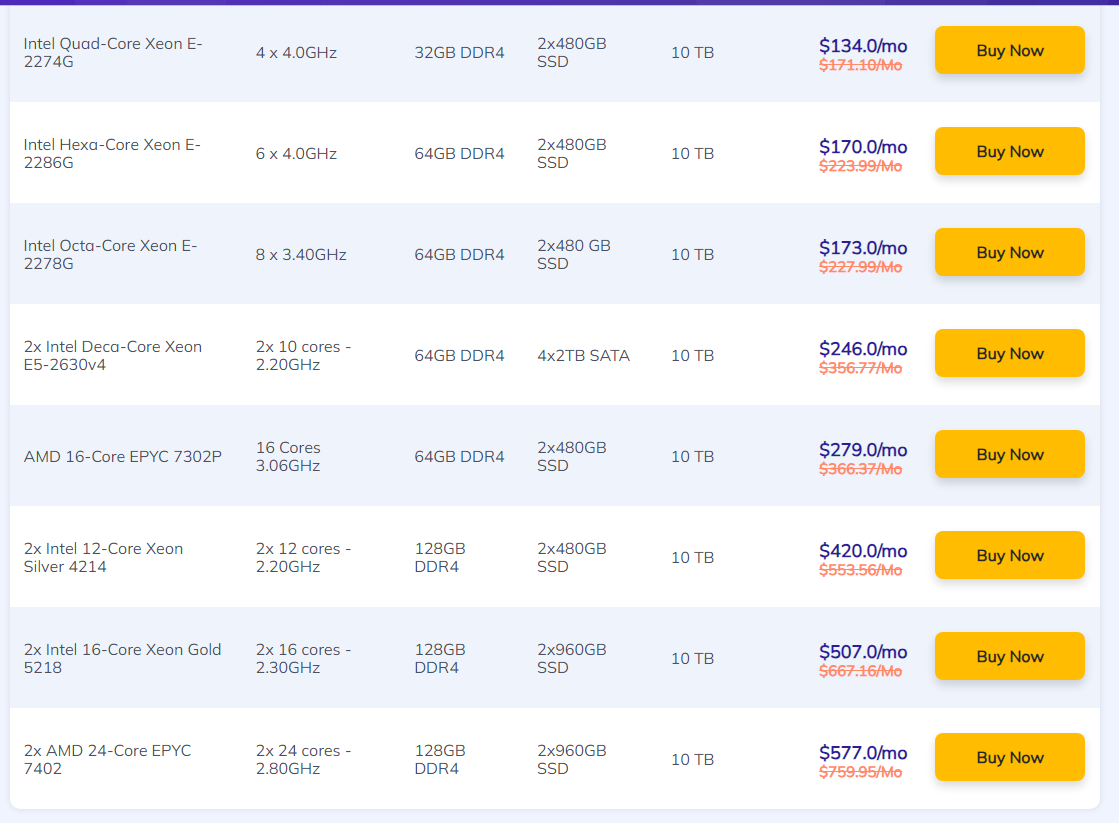Click the struck-through $356.77/Mo price
Screen dimensions: 1119x823
click(x=860, y=368)
